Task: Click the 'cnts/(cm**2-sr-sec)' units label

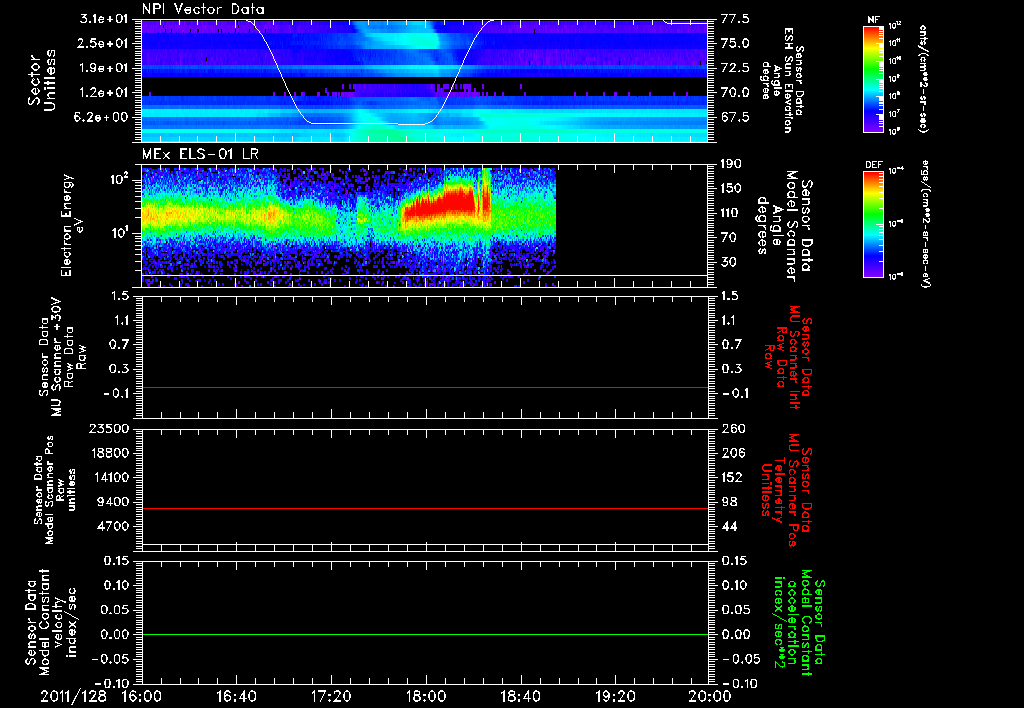Action: 923,78
